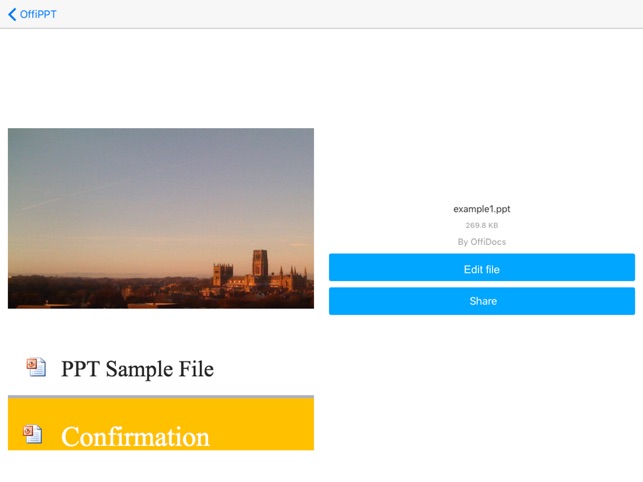Click the yellow Confirmation banner background

262,425
